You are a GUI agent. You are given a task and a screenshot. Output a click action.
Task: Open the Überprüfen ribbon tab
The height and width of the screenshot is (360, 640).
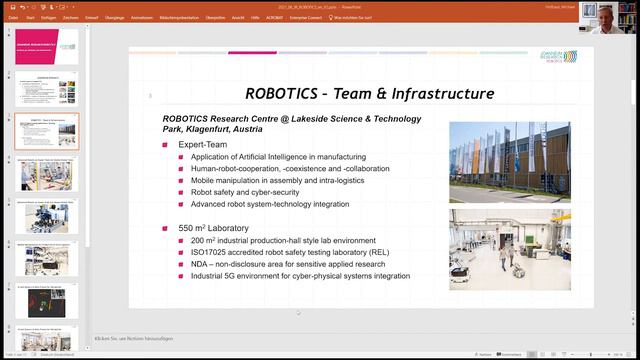pos(215,18)
